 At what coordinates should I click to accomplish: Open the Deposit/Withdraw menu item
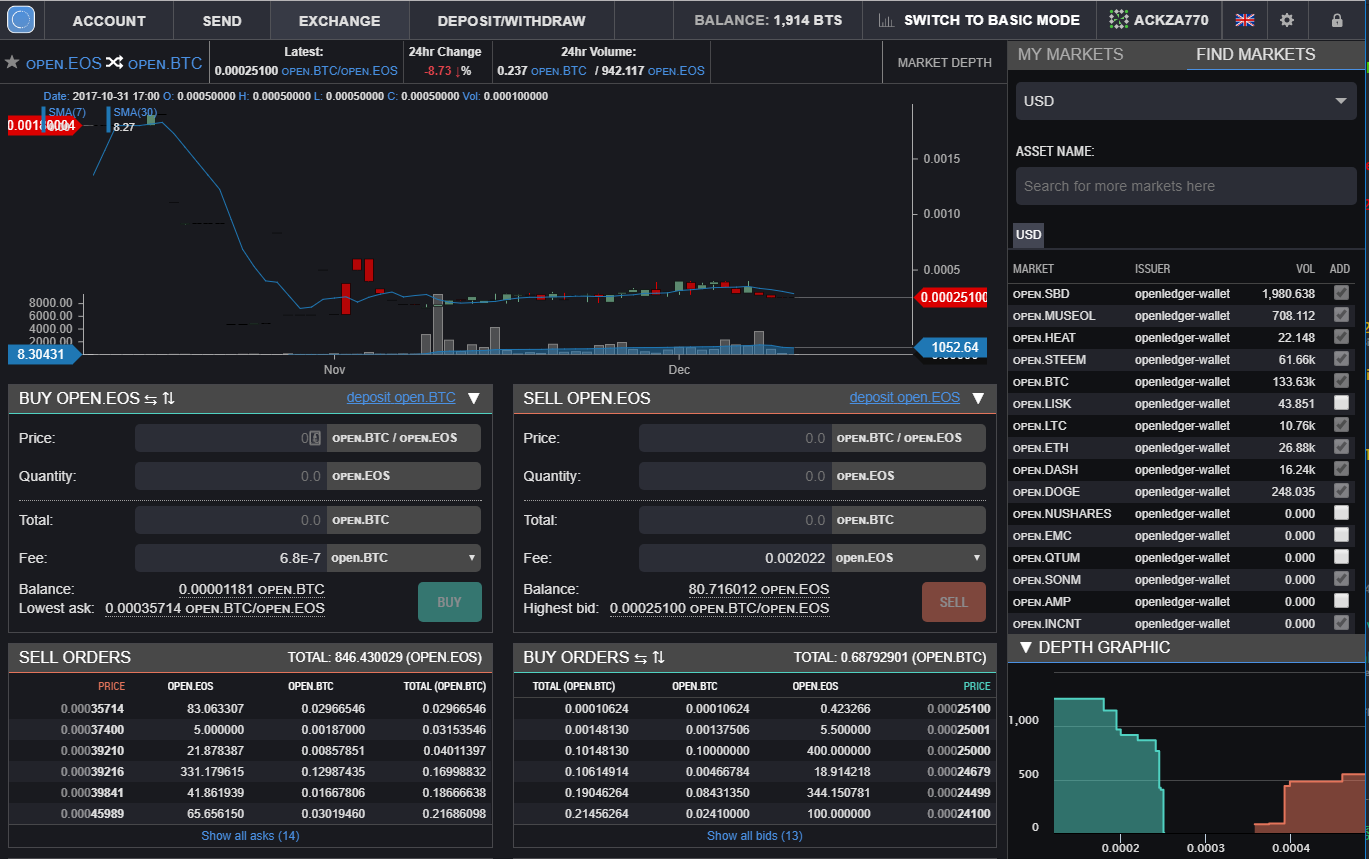512,20
